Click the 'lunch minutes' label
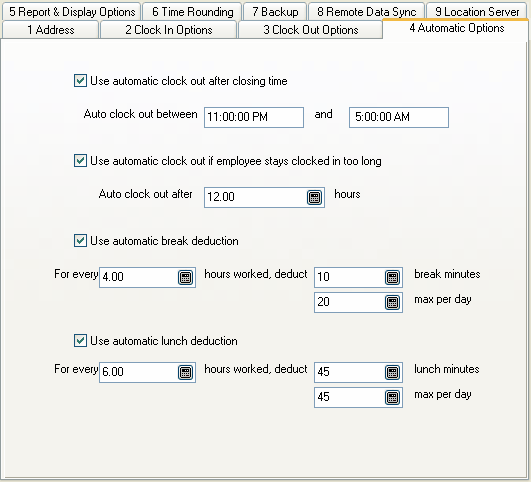 [447, 369]
